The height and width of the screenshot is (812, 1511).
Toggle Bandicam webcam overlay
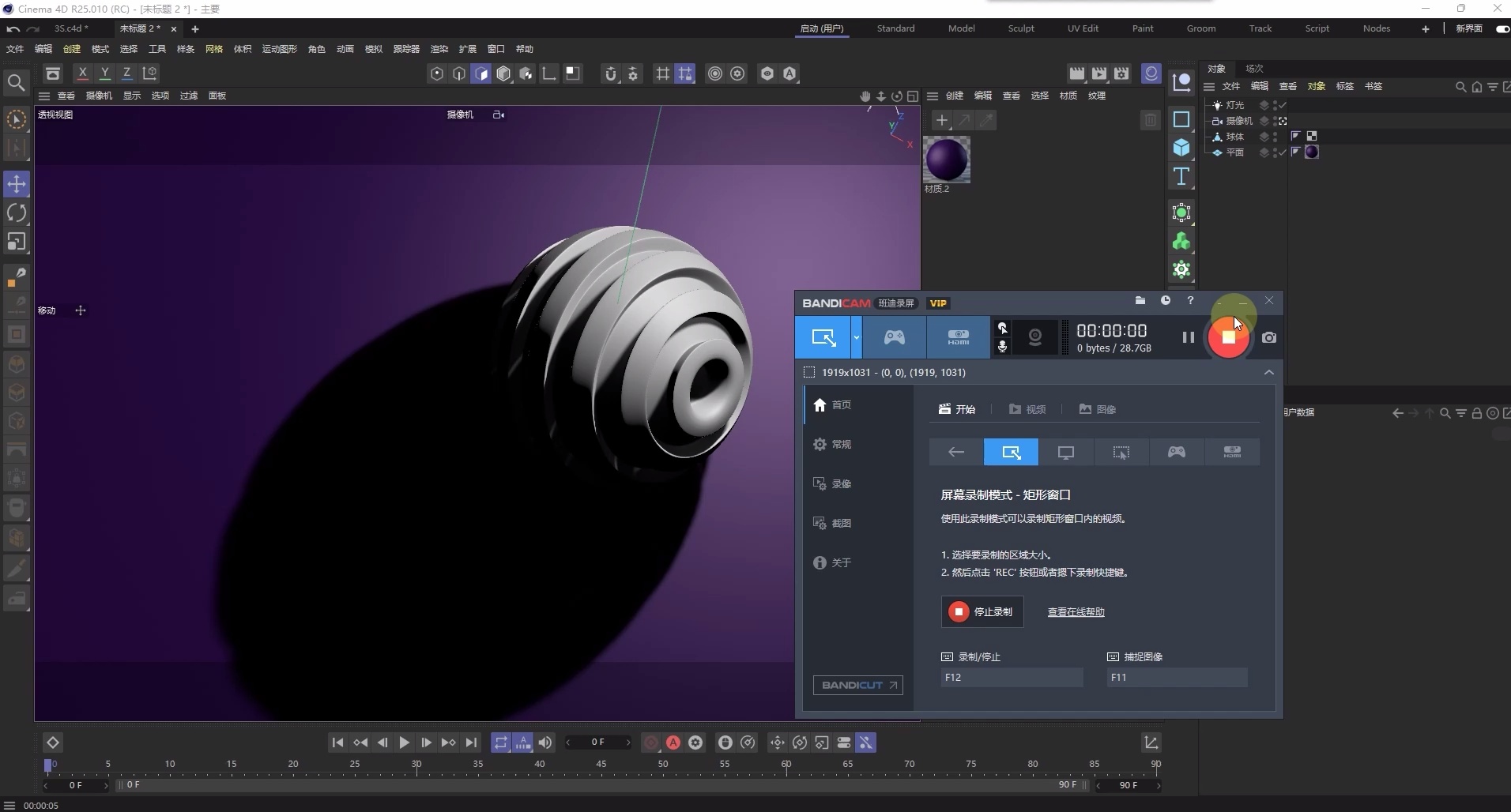1034,337
